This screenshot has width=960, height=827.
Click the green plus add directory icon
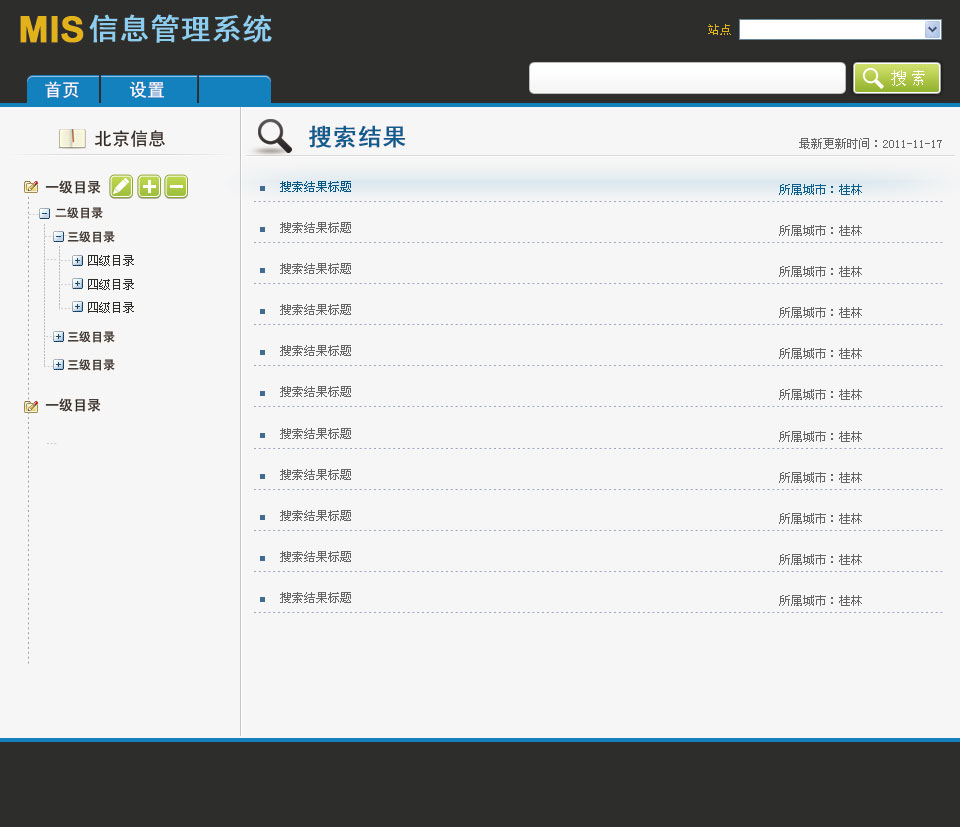coord(149,186)
